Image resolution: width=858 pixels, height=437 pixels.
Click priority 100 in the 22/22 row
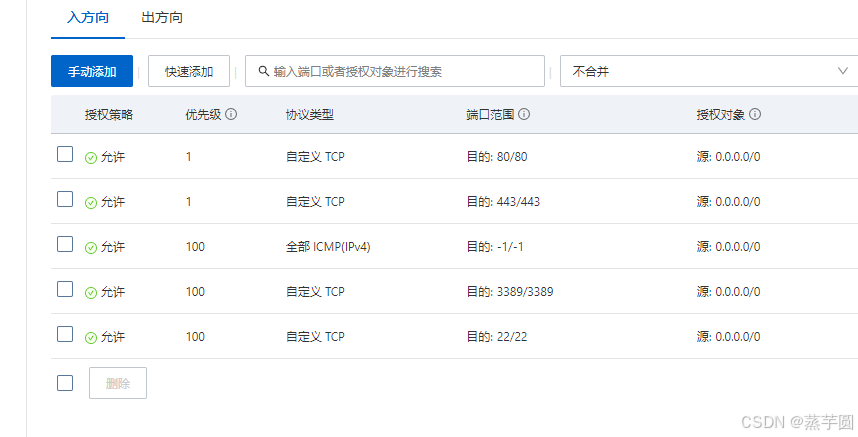(x=195, y=336)
